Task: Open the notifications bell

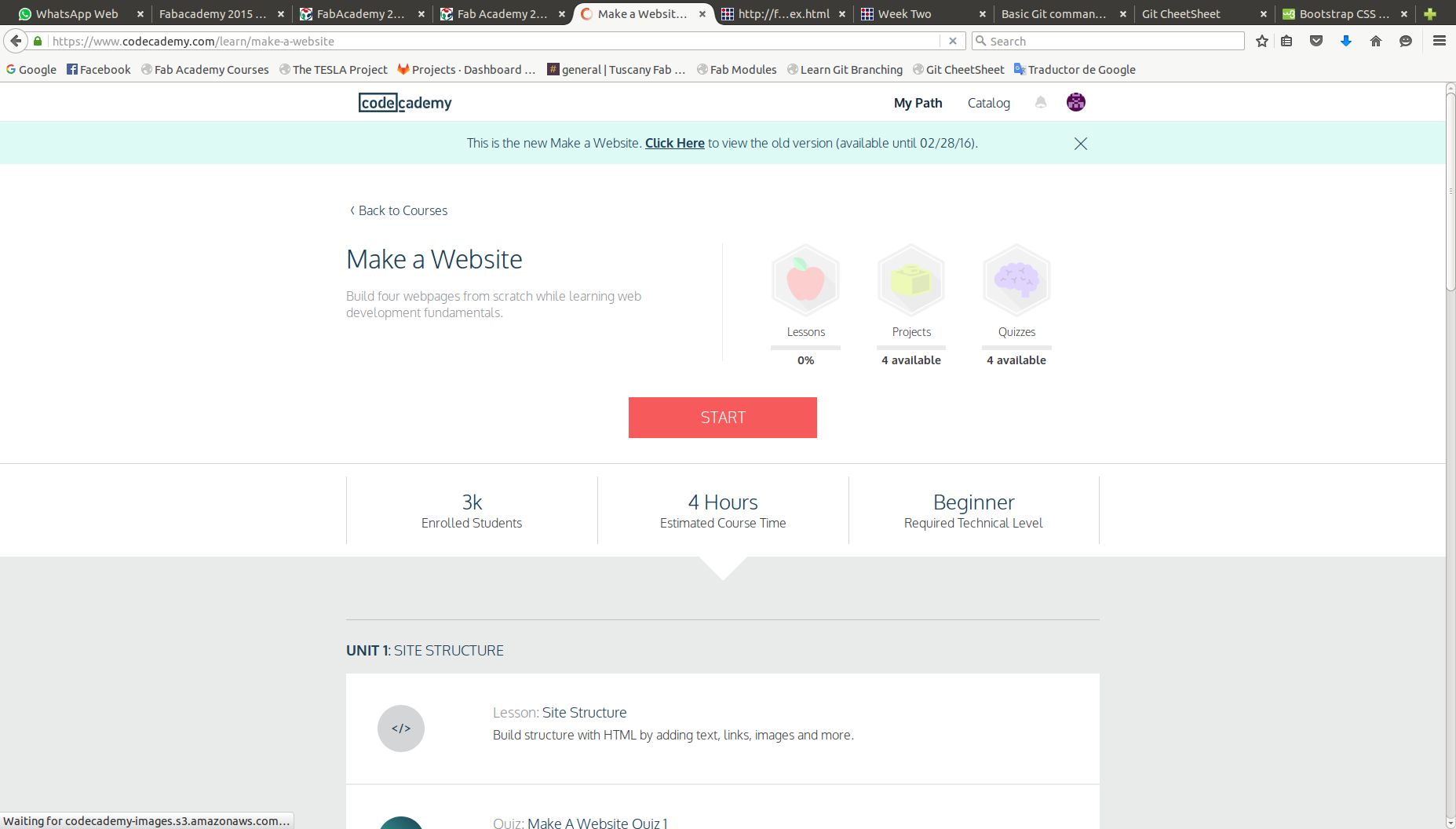Action: tap(1041, 102)
